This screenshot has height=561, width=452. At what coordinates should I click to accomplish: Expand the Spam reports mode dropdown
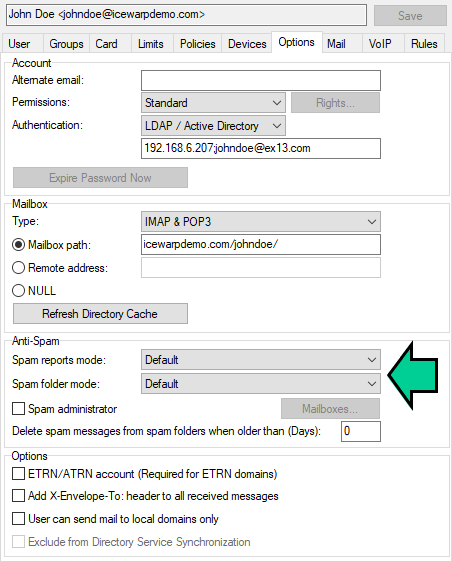(261, 360)
